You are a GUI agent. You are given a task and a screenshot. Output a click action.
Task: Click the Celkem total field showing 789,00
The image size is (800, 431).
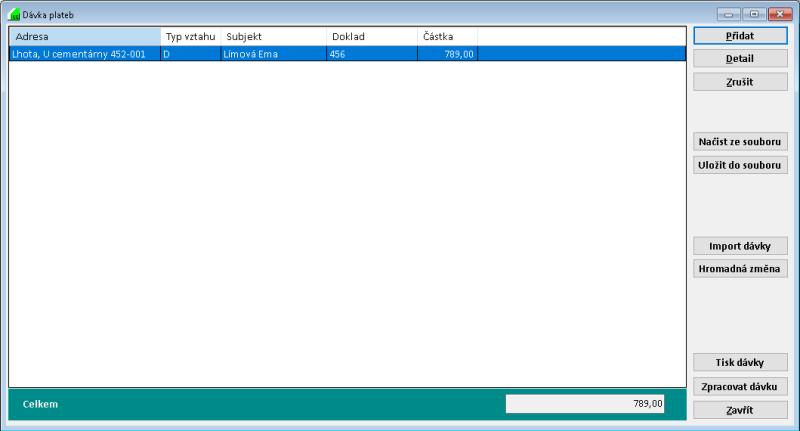[x=585, y=404]
